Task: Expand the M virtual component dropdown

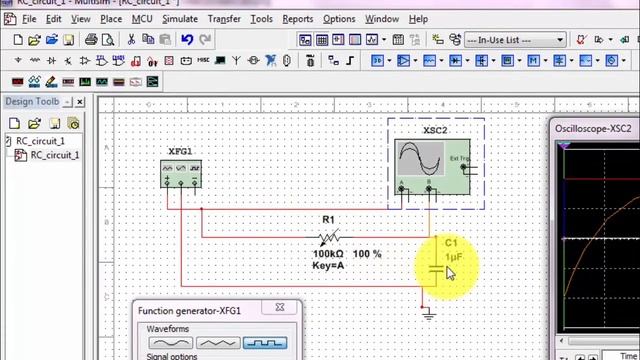Action: (x=546, y=61)
